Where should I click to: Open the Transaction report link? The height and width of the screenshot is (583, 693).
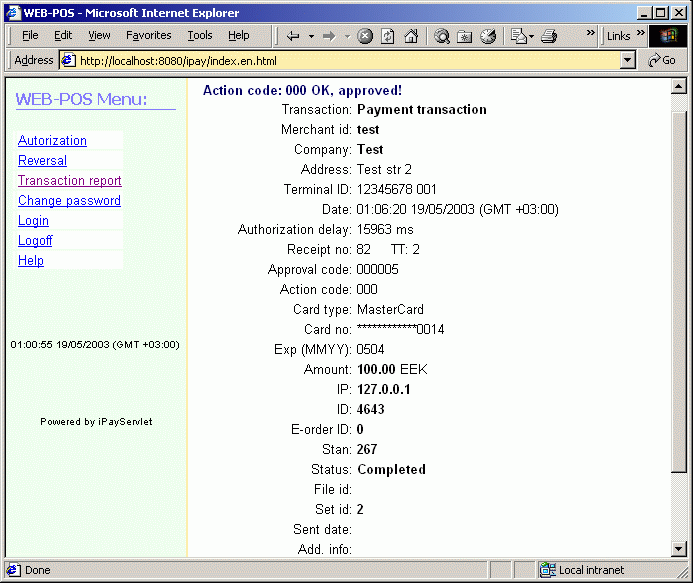pos(70,180)
